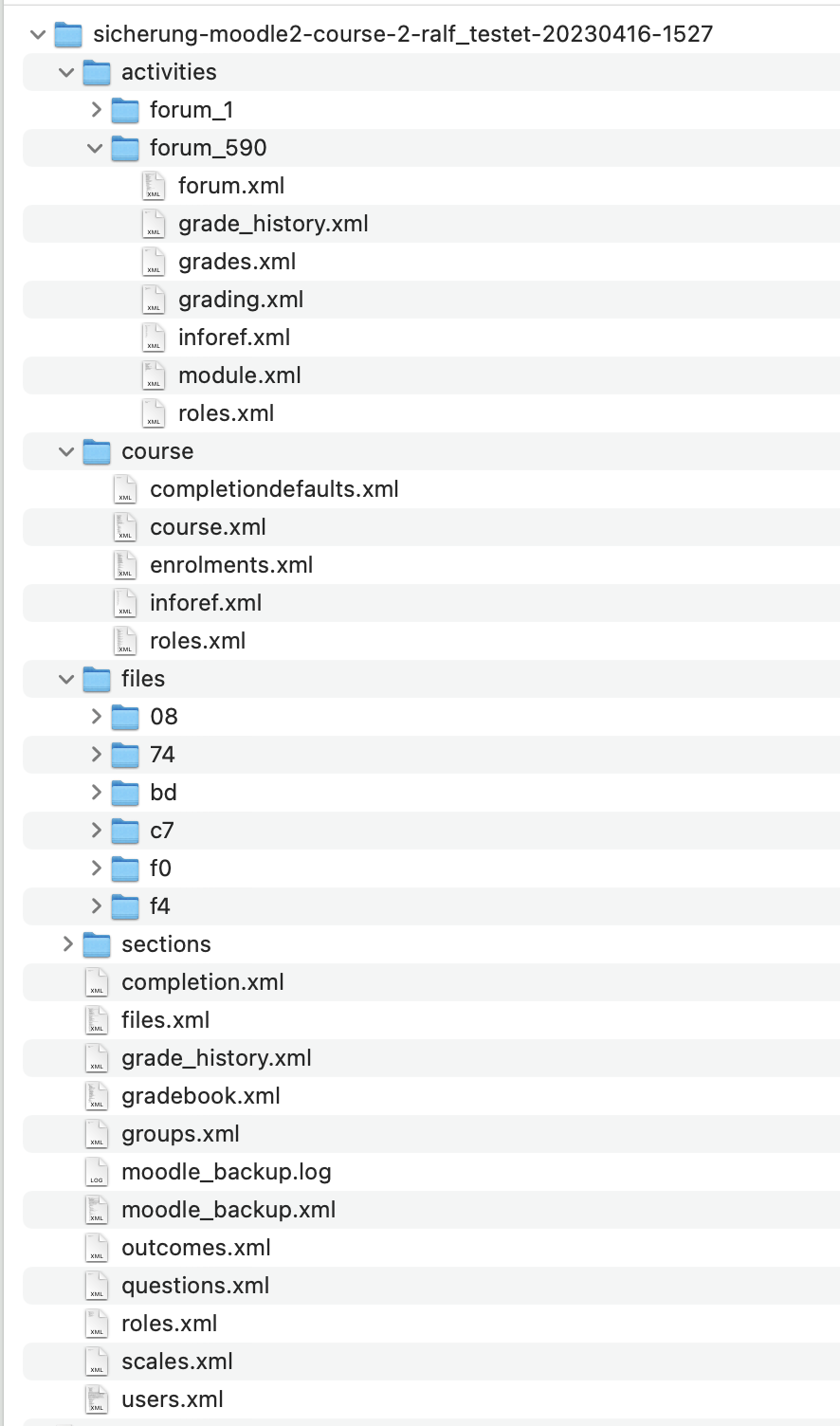The image size is (840, 1426).
Task: Click the activities folder icon
Action: coord(97,72)
